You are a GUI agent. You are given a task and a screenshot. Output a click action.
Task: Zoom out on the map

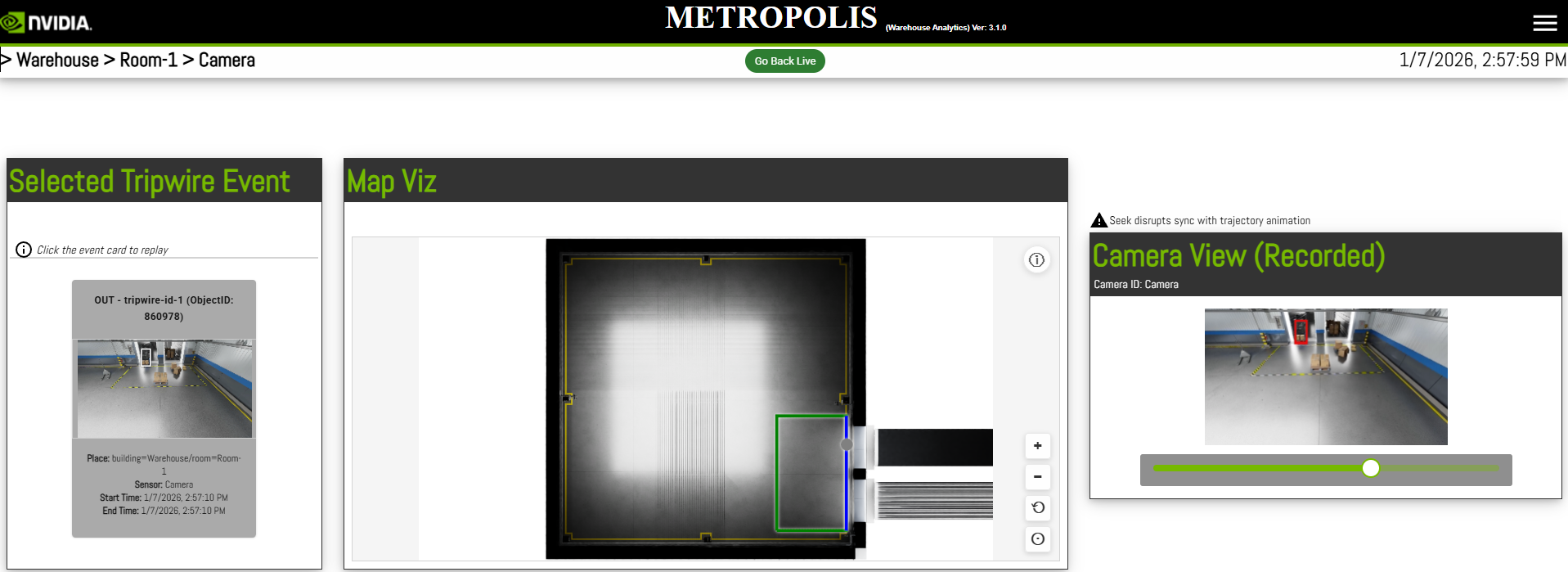point(1037,477)
